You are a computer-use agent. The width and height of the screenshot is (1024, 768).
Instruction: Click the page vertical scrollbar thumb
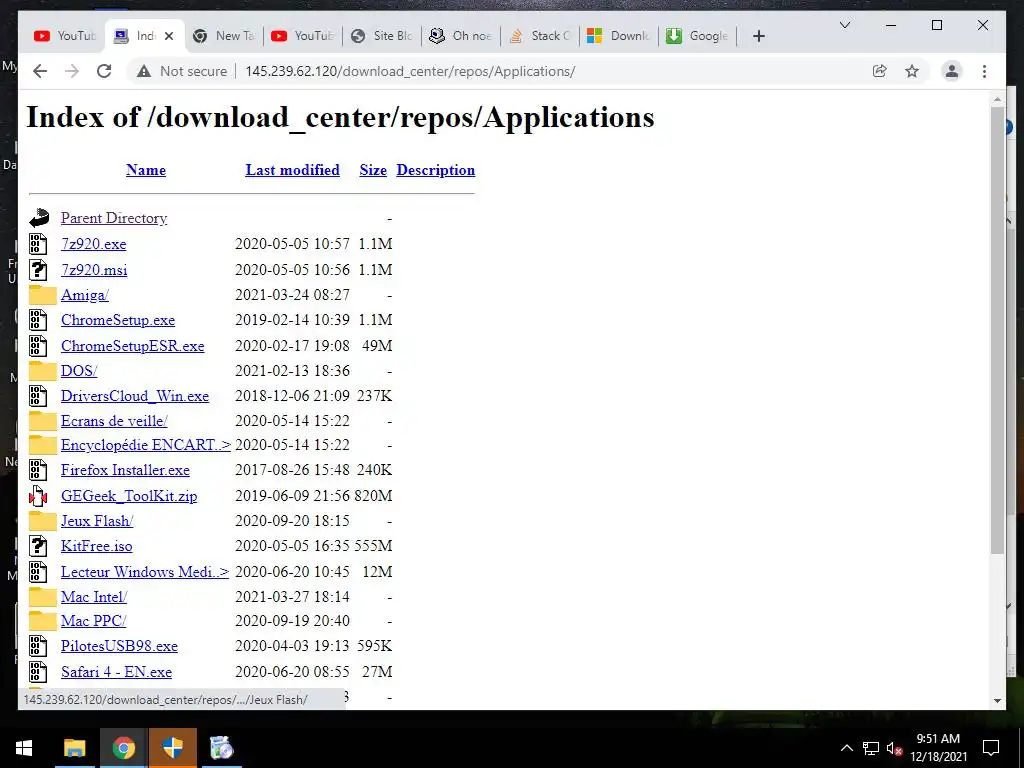pyautogui.click(x=997, y=330)
